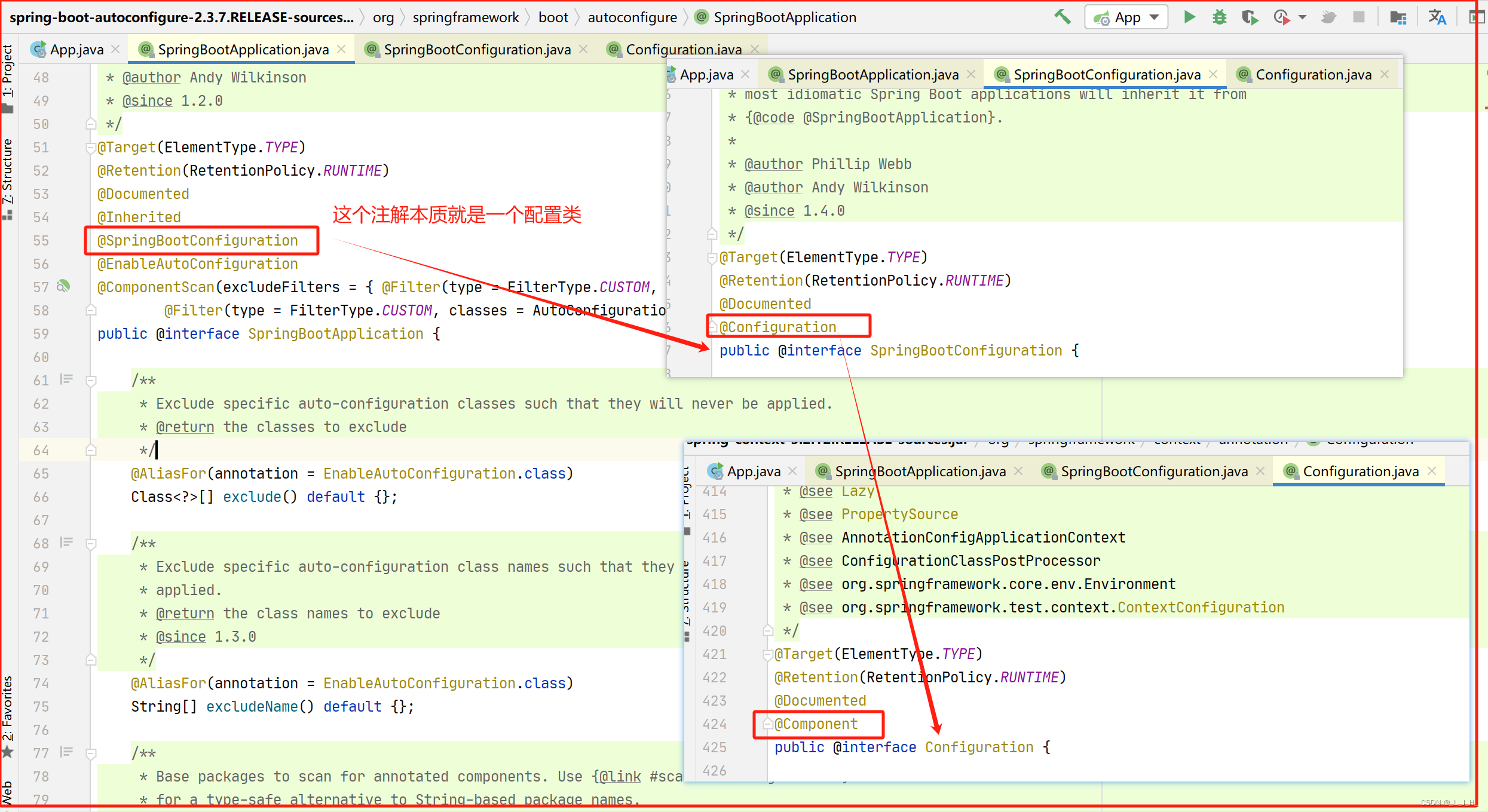Start debugging with the bug icon
Image resolution: width=1488 pixels, height=812 pixels.
click(1219, 17)
